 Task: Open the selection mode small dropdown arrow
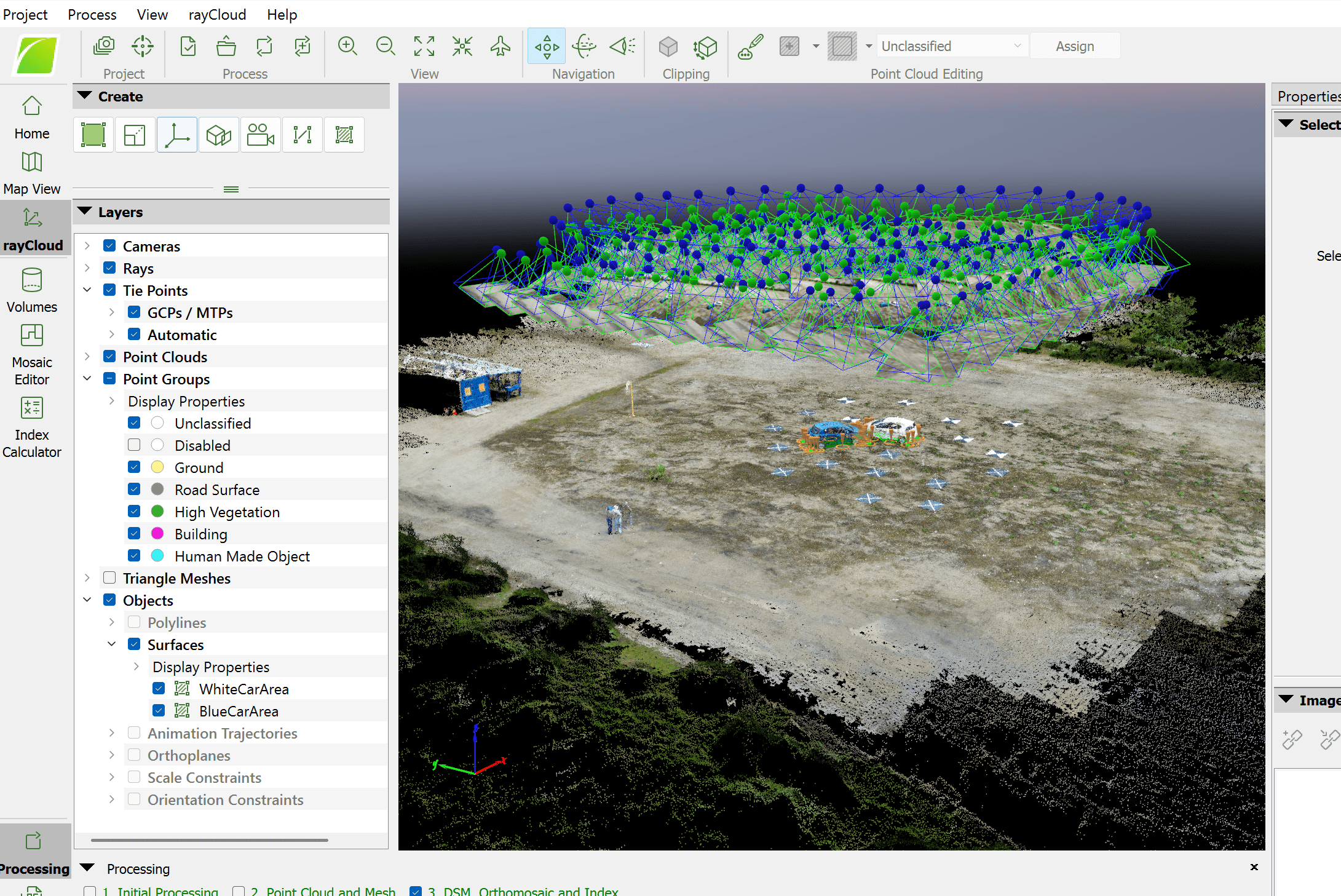coord(816,46)
